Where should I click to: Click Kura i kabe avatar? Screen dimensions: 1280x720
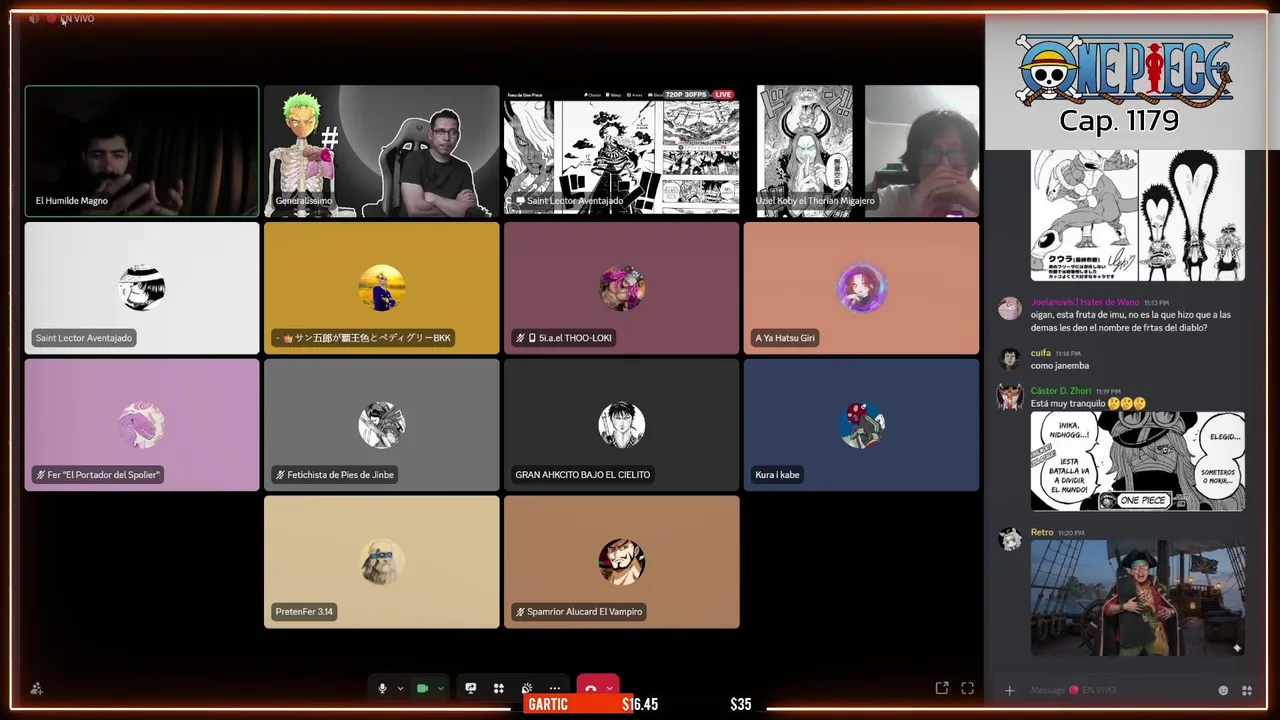click(861, 425)
